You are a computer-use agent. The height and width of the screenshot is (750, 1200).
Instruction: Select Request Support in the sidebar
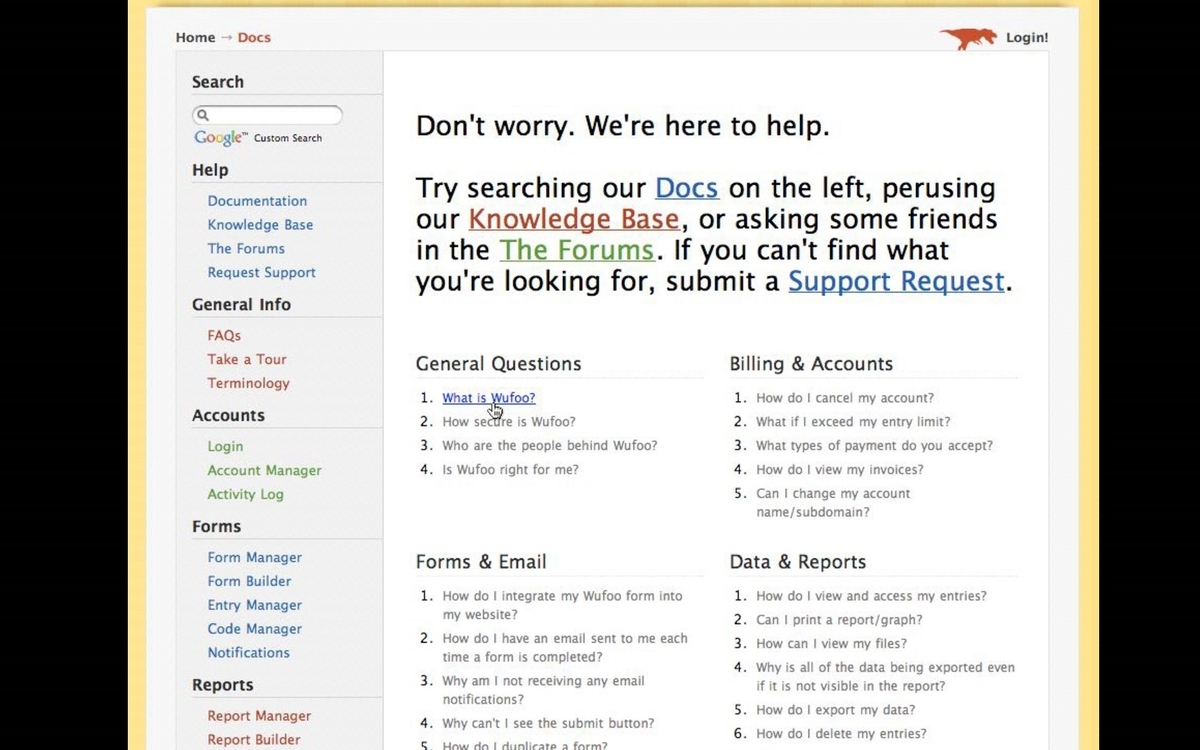click(261, 273)
